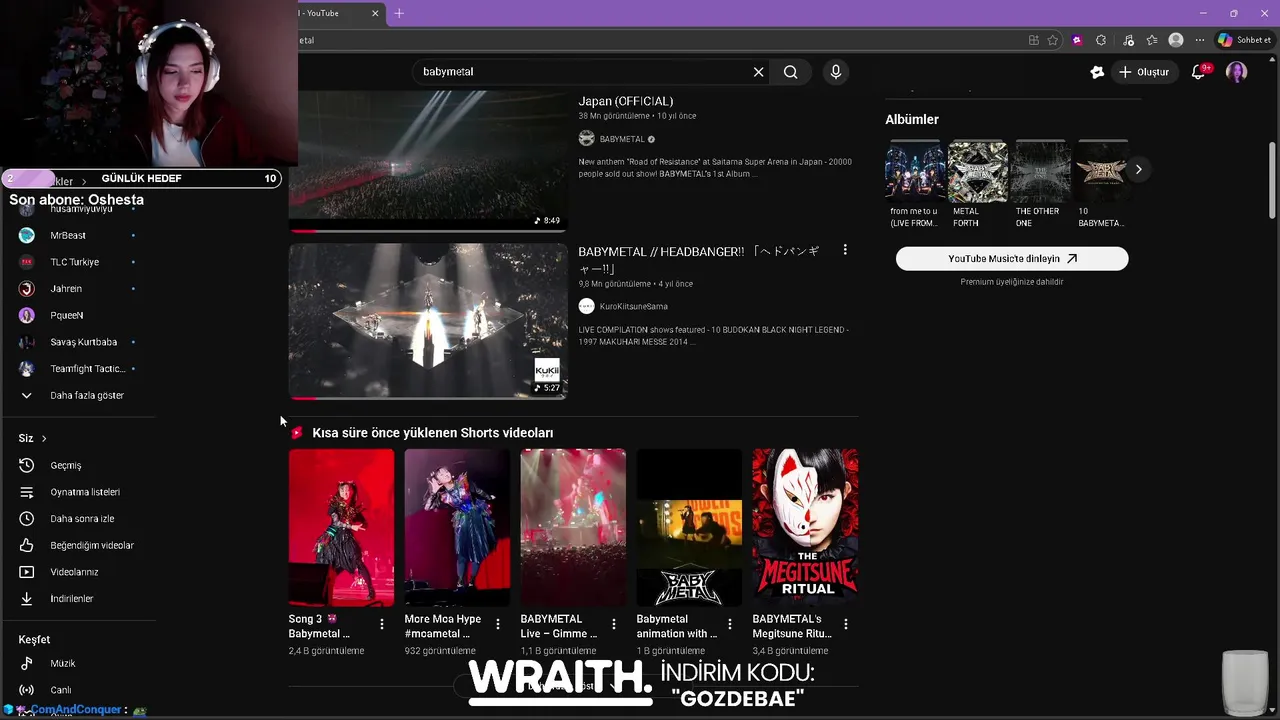Image resolution: width=1280 pixels, height=720 pixels.
Task: Open Müzik under Keşfet
Action: (78, 663)
